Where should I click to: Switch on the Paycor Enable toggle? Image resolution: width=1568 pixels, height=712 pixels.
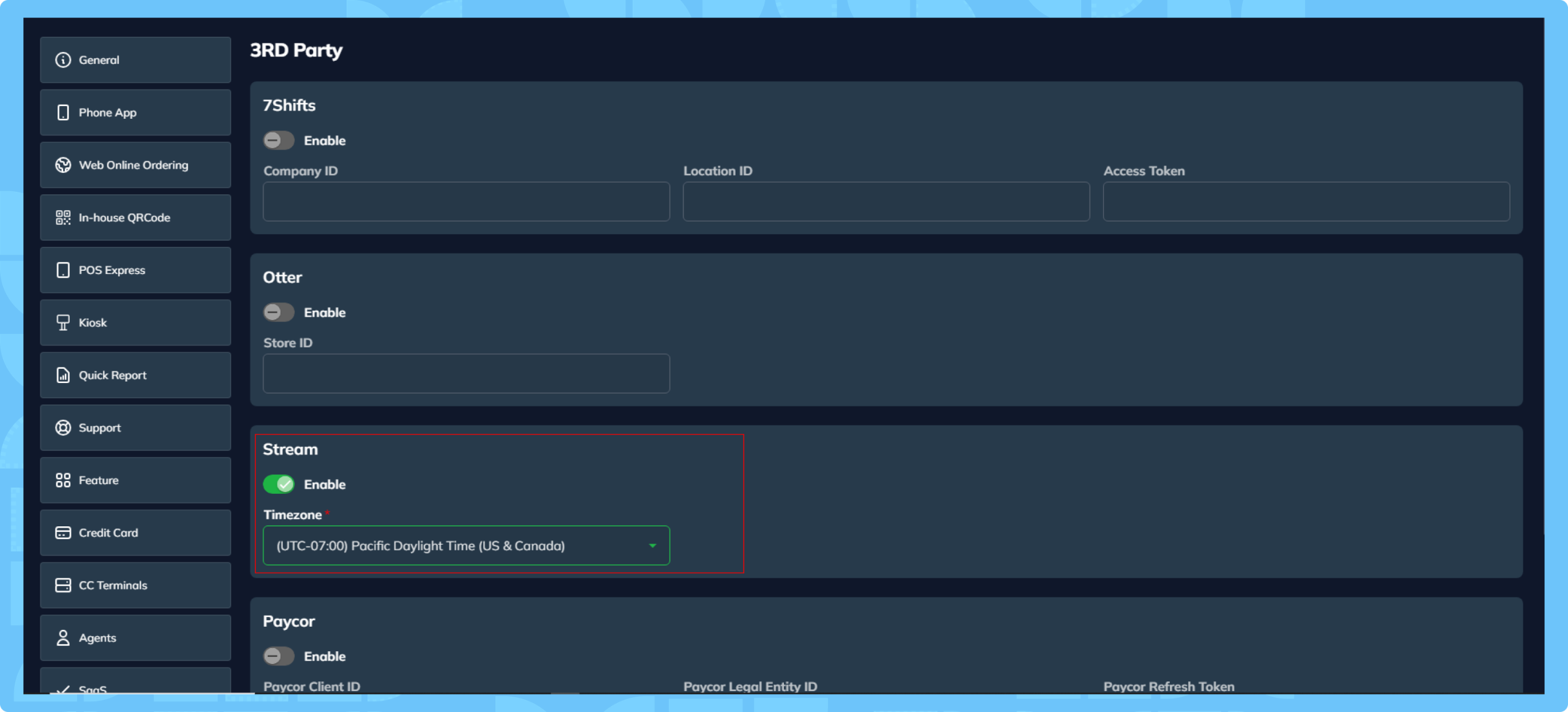(x=279, y=656)
